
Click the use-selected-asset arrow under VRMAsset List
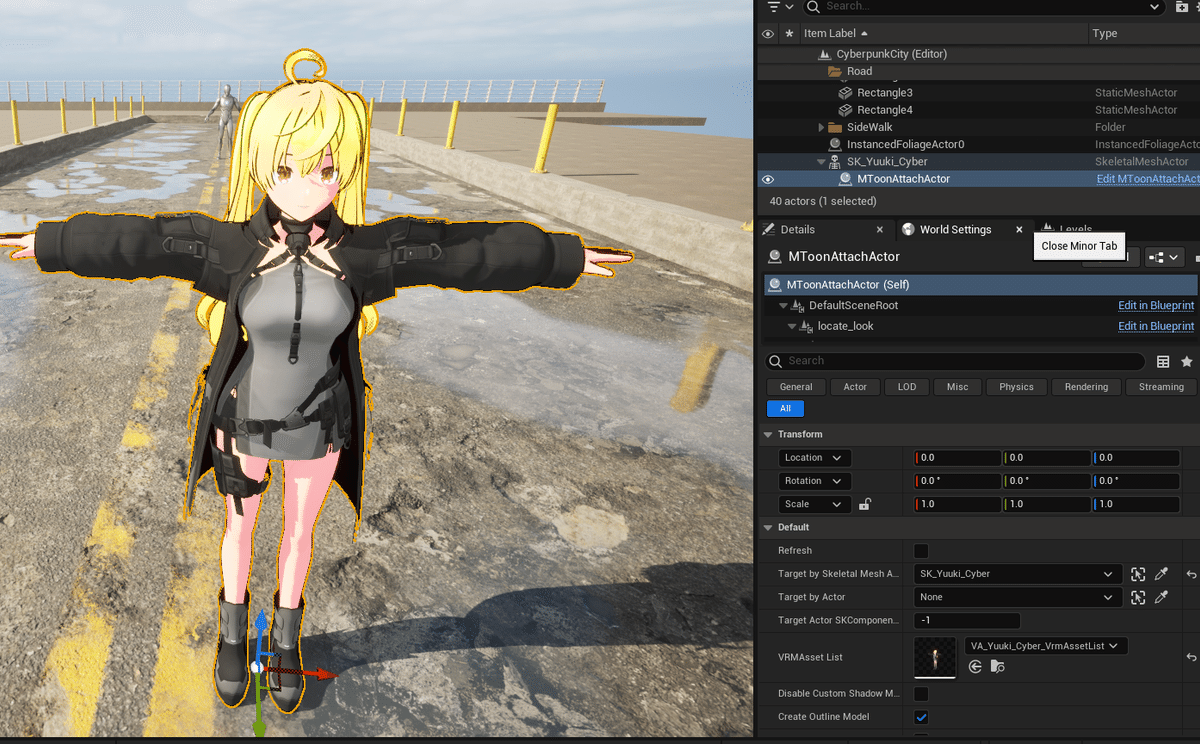[975, 666]
